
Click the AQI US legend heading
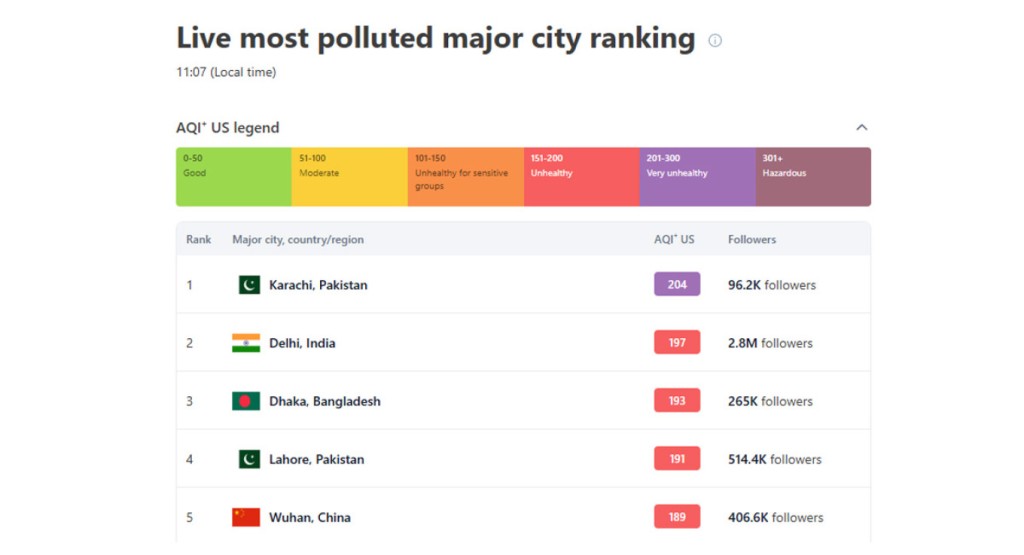click(227, 127)
